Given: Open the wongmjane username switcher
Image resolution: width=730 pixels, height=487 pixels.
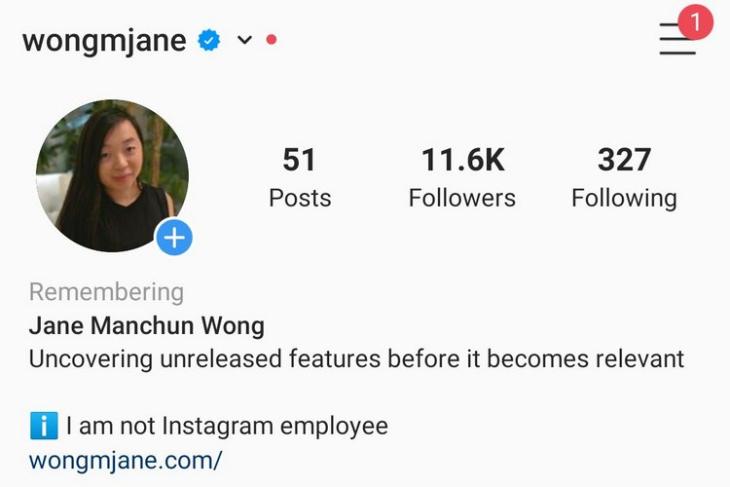Looking at the screenshot, I should pos(104,41).
